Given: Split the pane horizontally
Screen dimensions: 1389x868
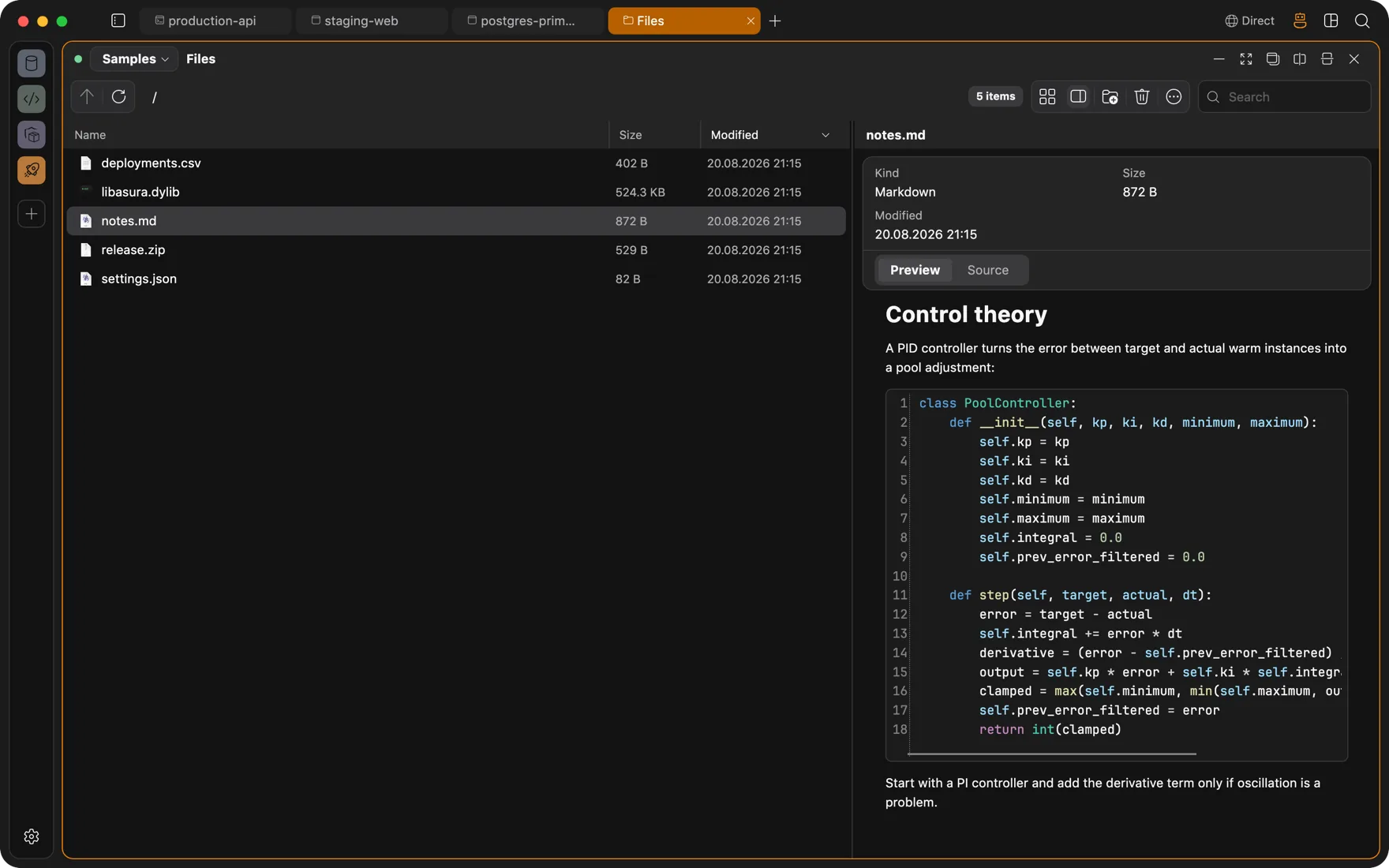Looking at the screenshot, I should 1327,59.
